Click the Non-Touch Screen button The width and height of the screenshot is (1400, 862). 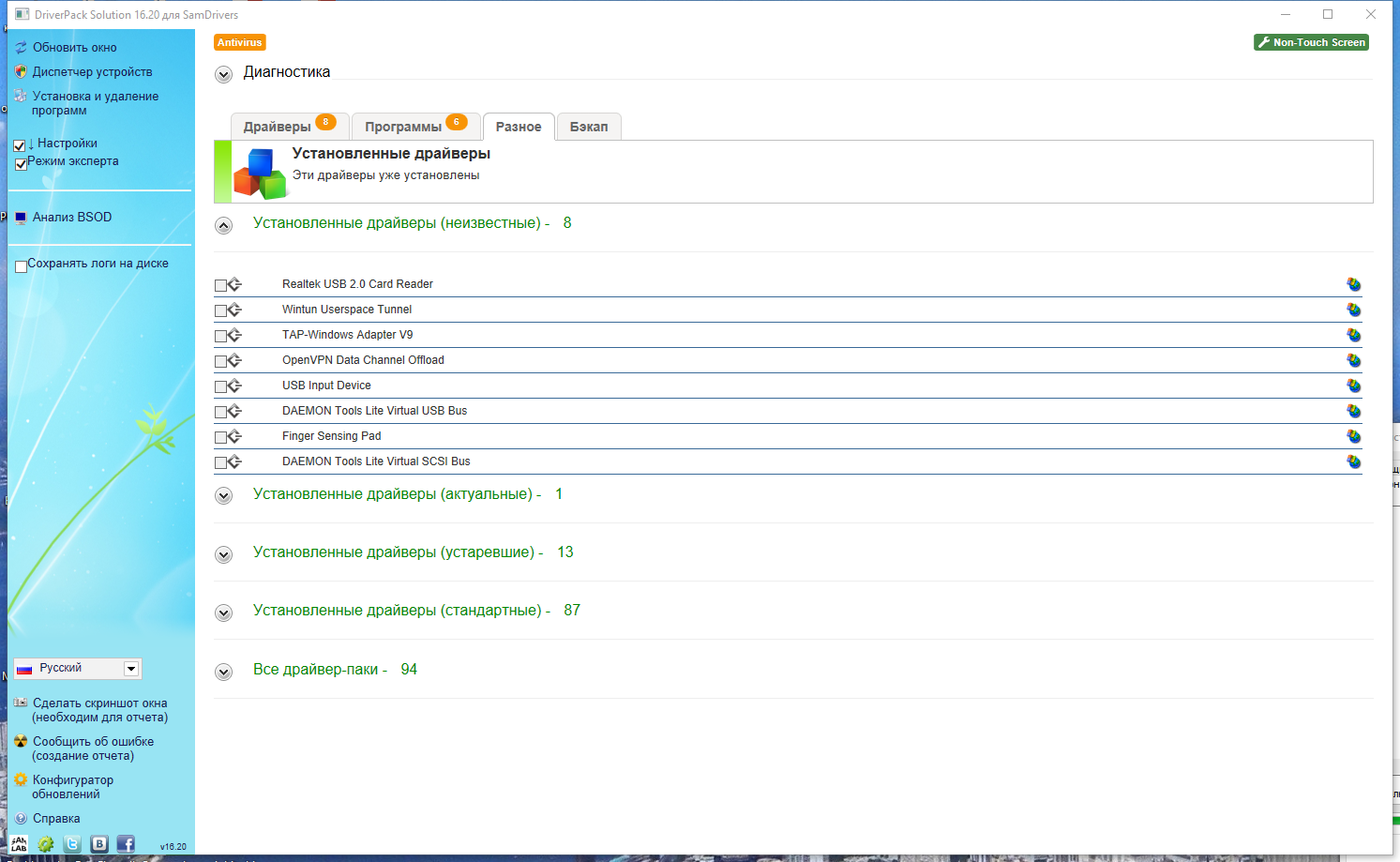1311,42
